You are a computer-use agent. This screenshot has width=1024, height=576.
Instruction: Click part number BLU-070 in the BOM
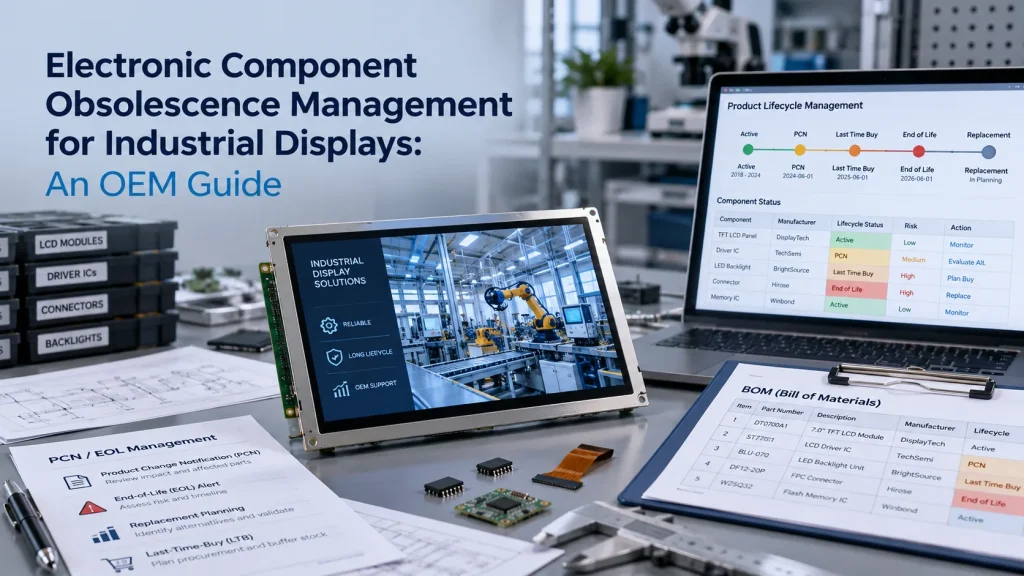click(753, 453)
